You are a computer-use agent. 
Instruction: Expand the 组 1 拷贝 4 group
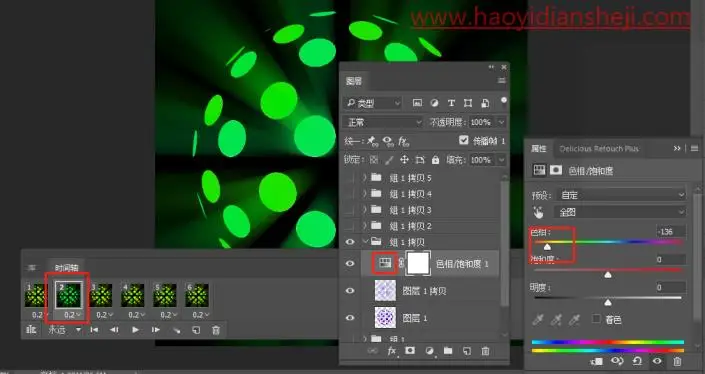[365, 194]
